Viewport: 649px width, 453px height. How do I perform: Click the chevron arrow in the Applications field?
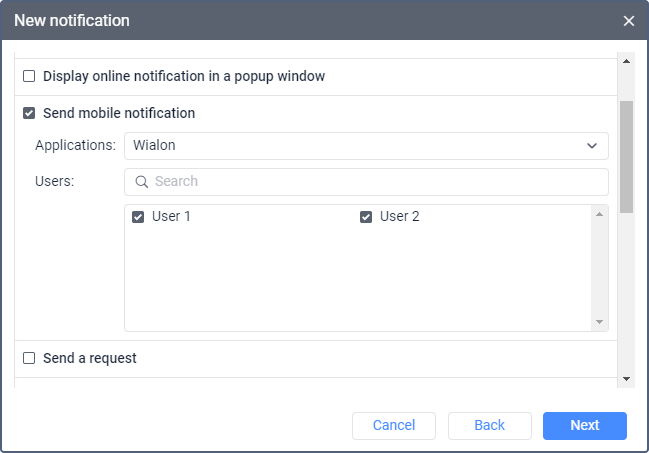(x=591, y=146)
